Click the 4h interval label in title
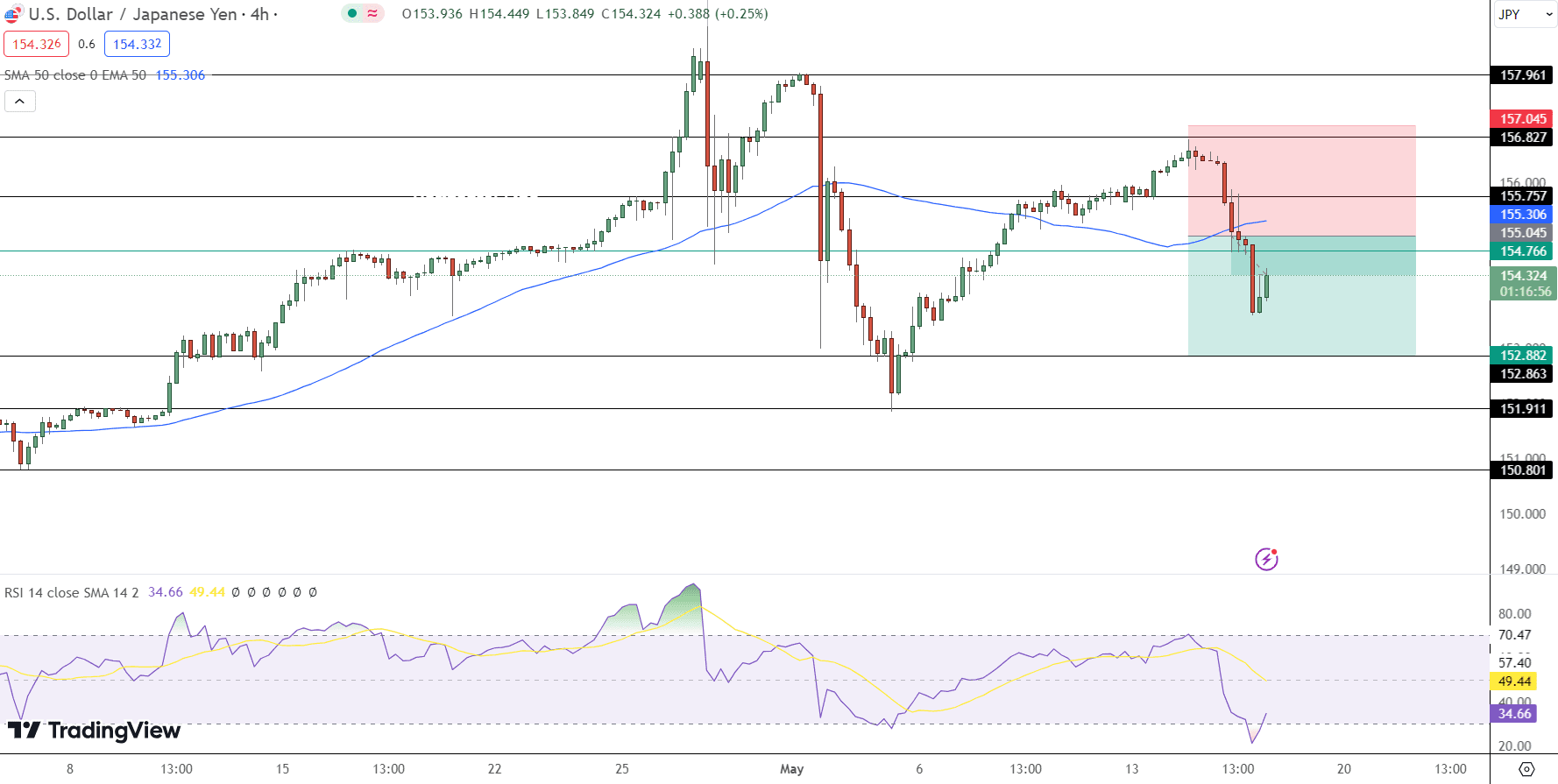This screenshot has width=1558, height=784. [259, 14]
